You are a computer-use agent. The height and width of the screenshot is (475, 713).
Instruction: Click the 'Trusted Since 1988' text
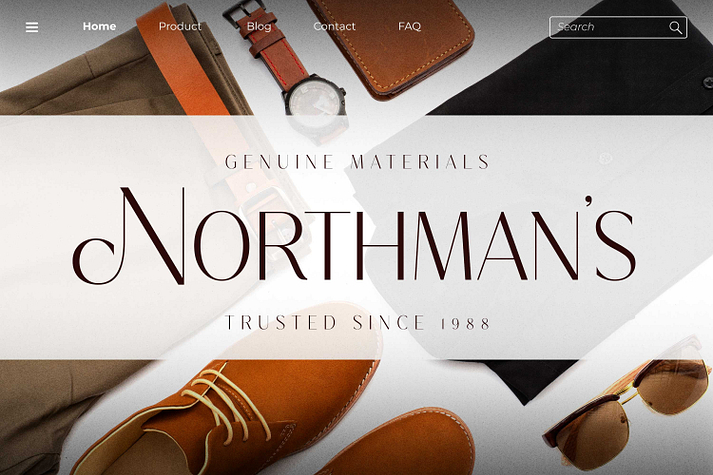[358, 323]
